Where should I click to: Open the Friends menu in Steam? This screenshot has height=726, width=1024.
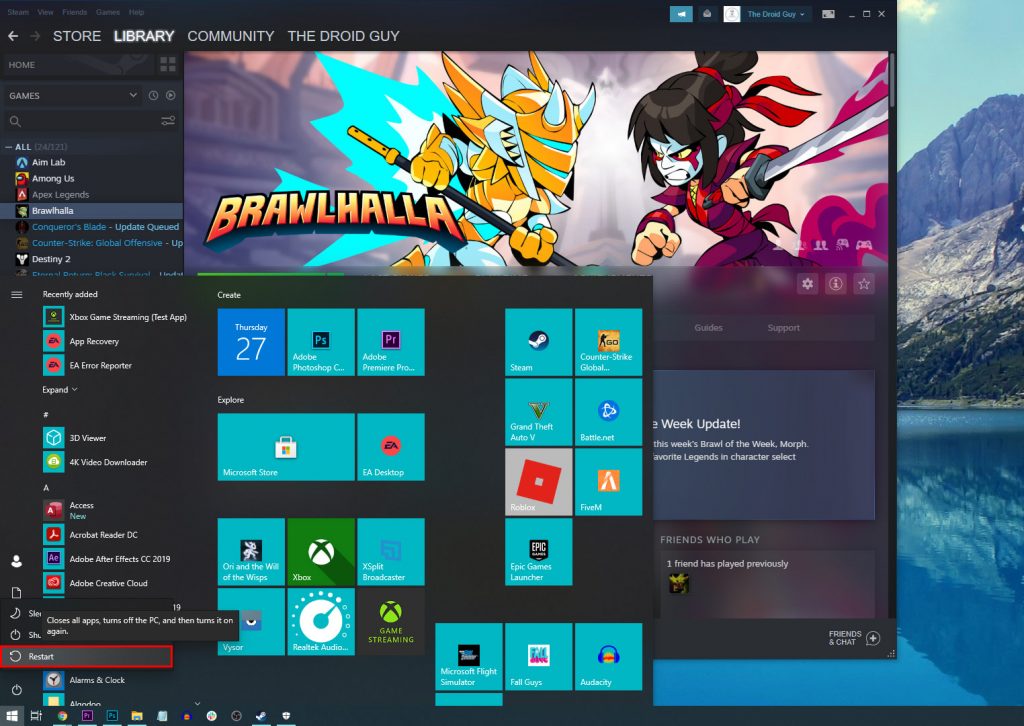point(74,12)
